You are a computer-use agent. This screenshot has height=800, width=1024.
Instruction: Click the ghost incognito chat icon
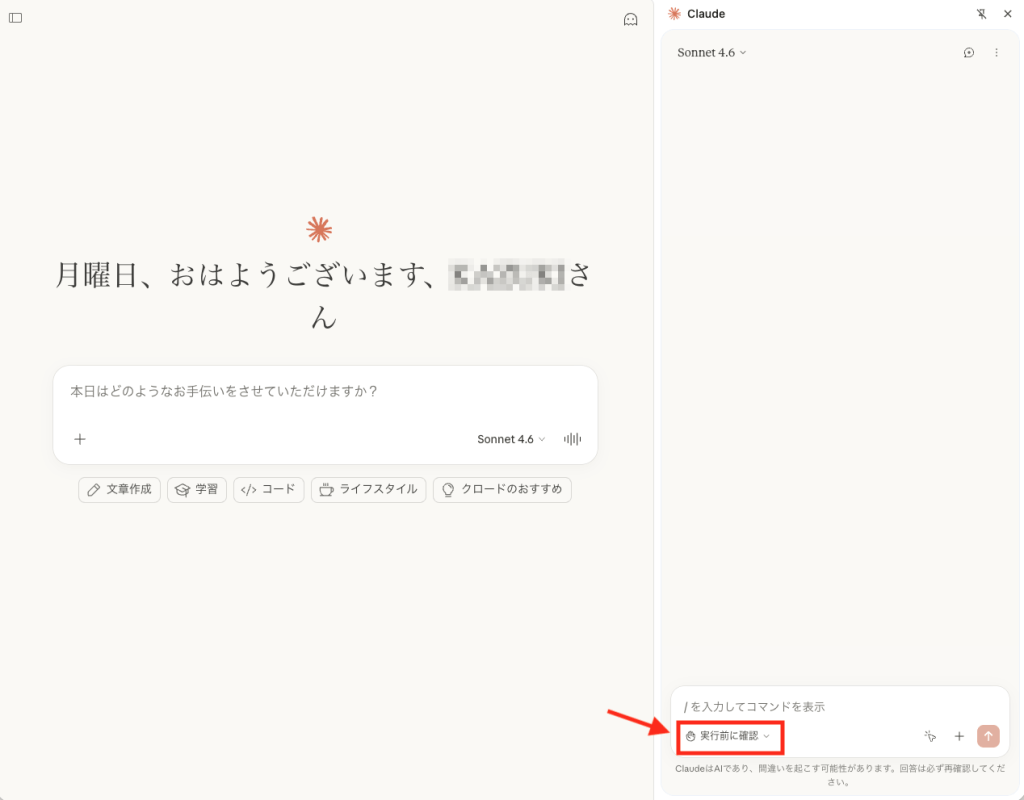[x=630, y=19]
